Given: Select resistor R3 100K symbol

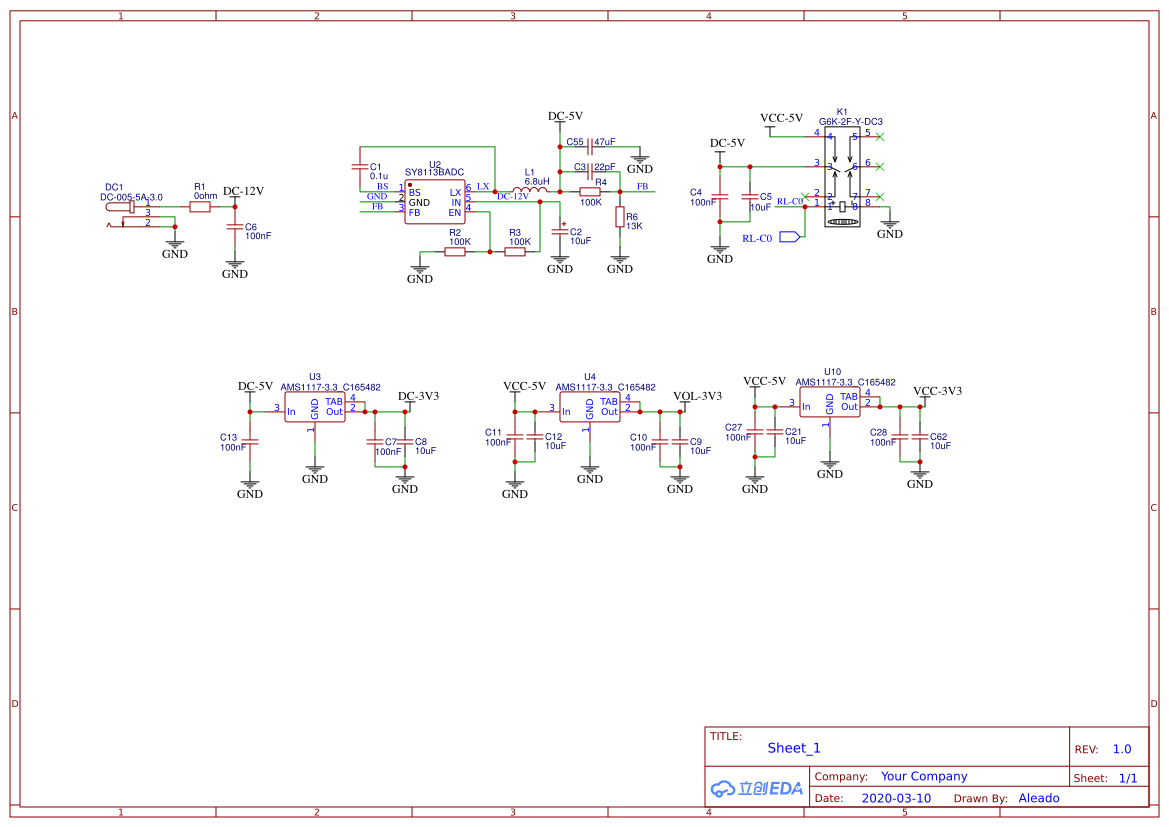Looking at the screenshot, I should (x=515, y=251).
